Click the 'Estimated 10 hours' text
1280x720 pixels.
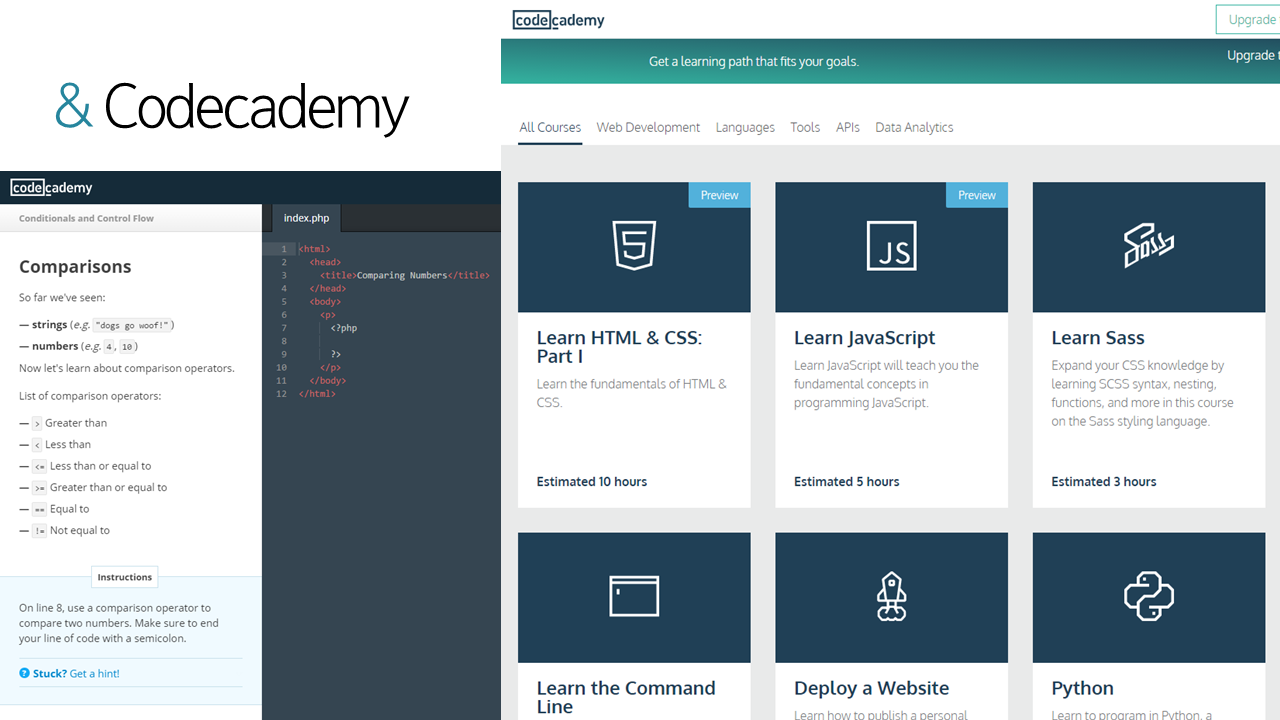coord(592,482)
